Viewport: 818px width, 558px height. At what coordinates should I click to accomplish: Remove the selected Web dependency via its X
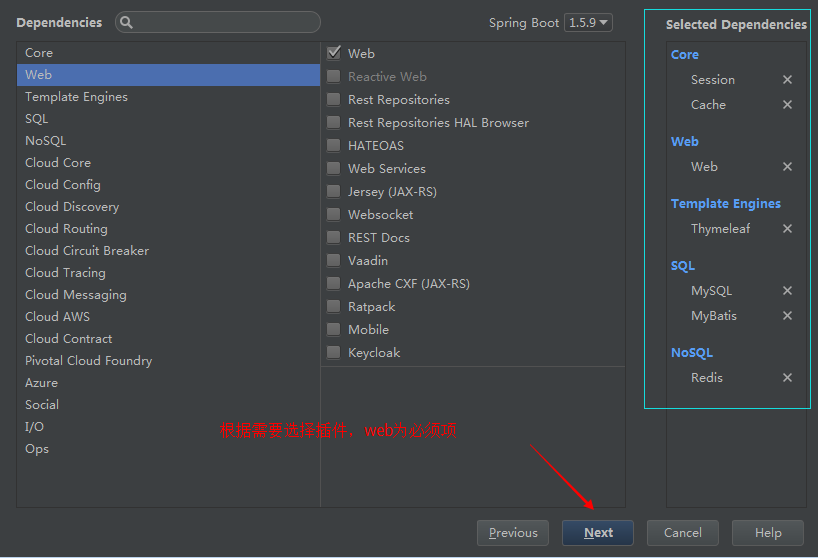point(787,166)
